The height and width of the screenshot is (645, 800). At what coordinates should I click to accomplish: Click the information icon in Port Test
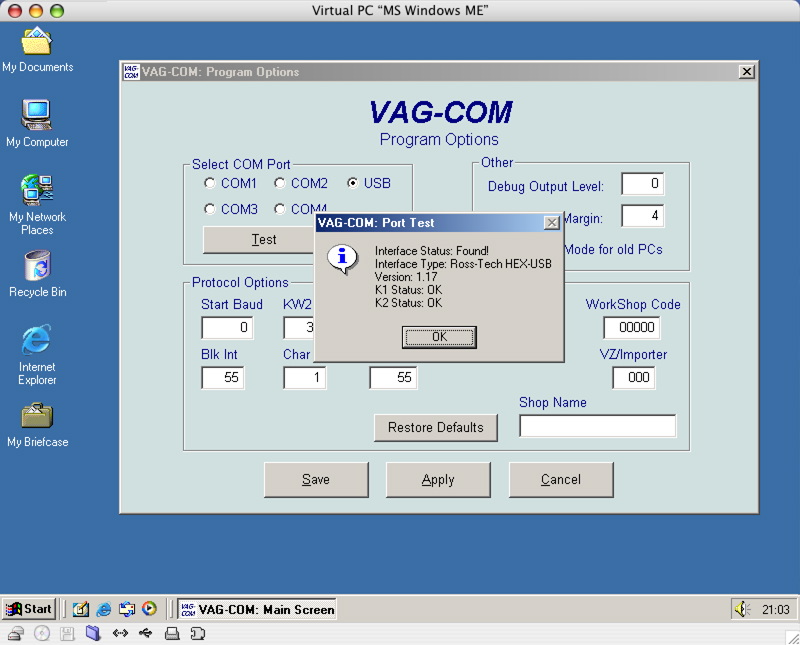click(x=342, y=259)
